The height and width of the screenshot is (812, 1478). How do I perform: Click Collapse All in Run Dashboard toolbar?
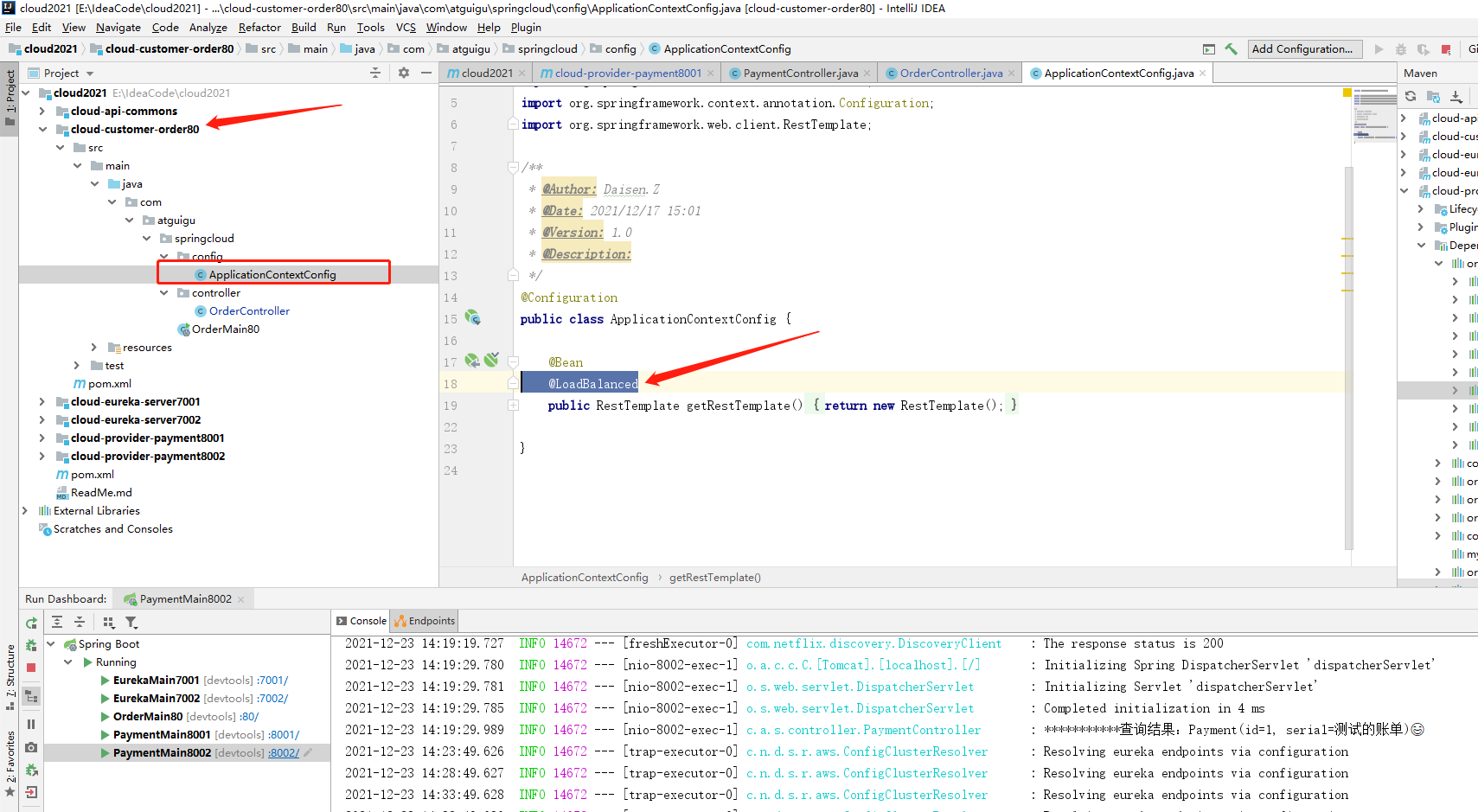tap(80, 623)
